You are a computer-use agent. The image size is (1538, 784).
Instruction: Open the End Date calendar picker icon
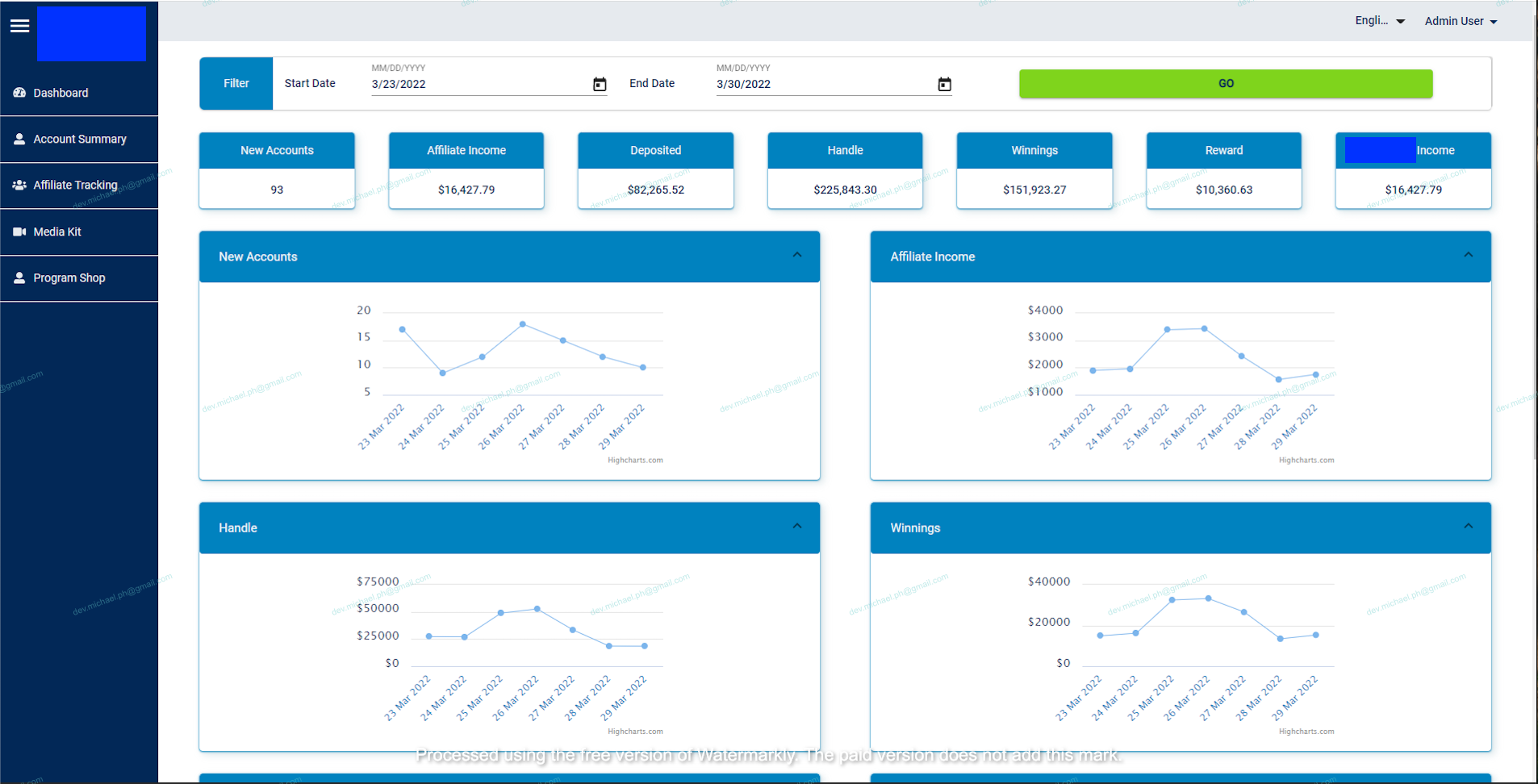pyautogui.click(x=944, y=85)
